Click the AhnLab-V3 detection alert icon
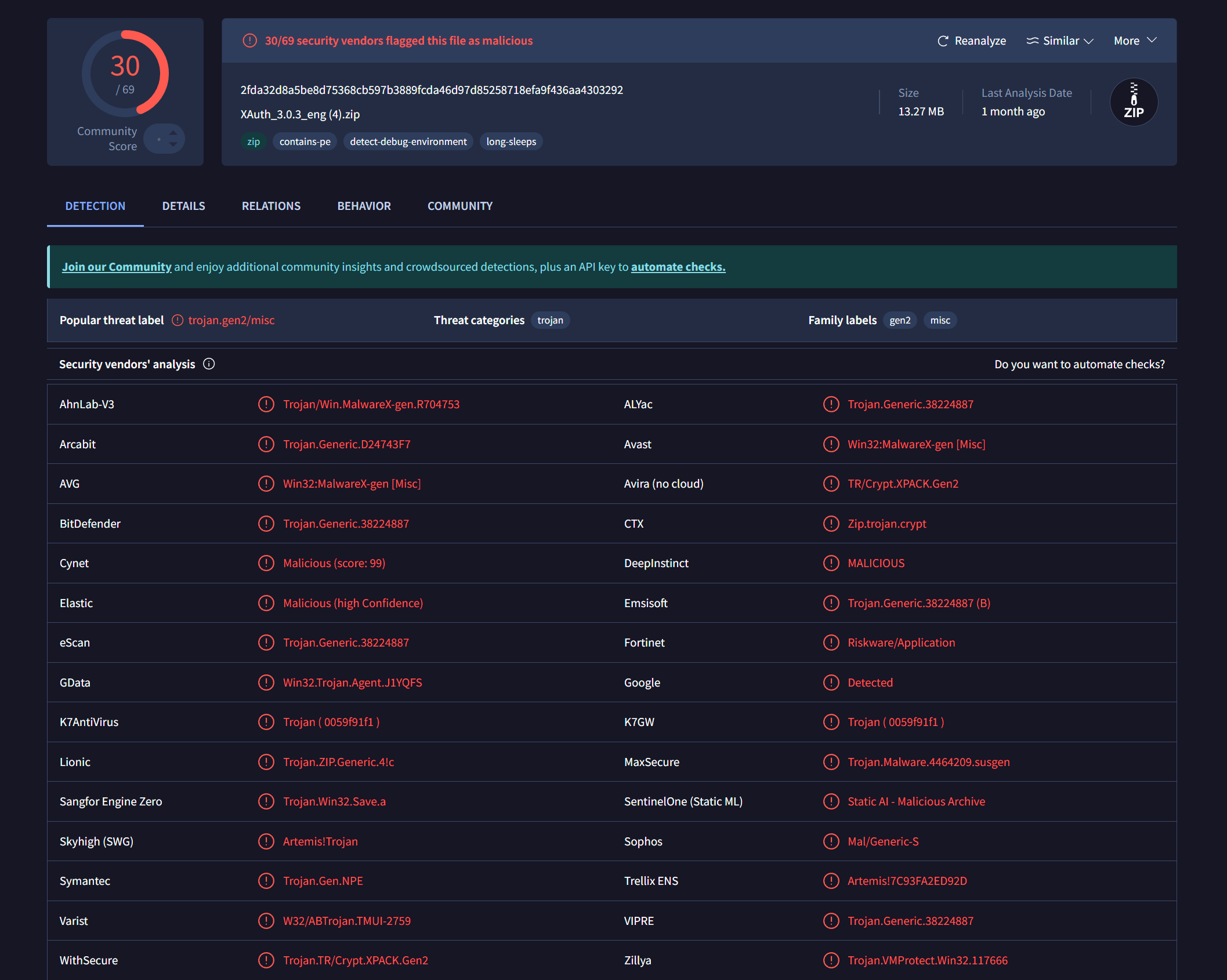The width and height of the screenshot is (1227, 980). [x=266, y=404]
